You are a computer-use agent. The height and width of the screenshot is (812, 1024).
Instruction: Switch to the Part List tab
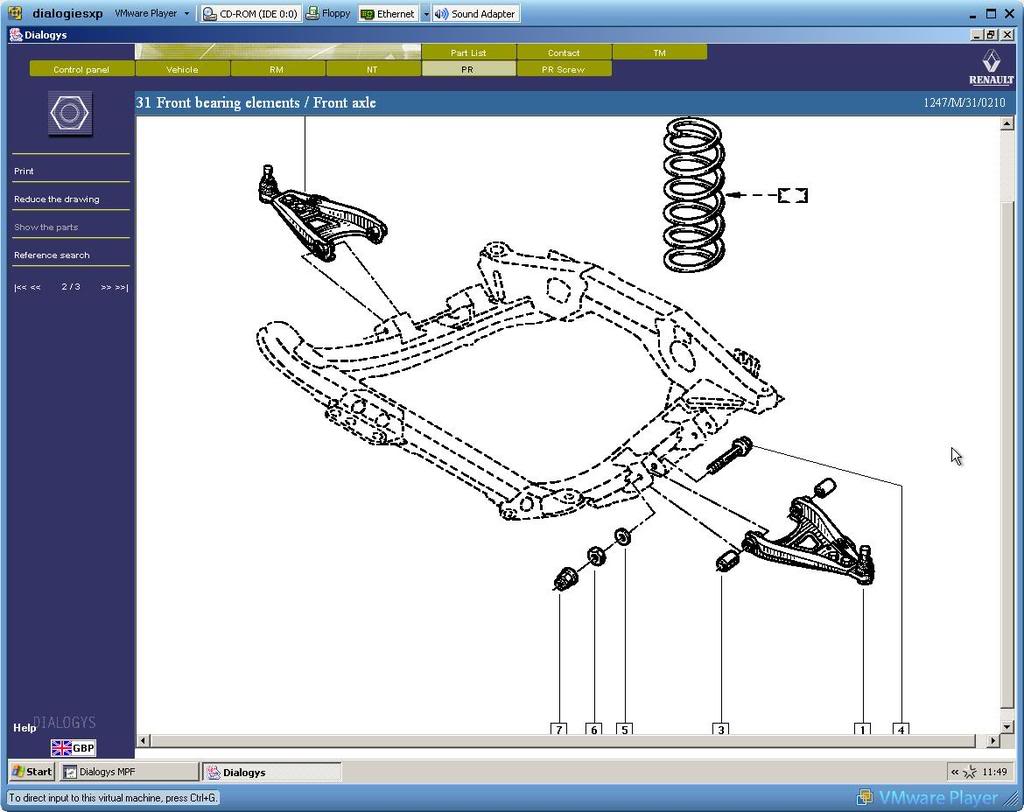468,53
